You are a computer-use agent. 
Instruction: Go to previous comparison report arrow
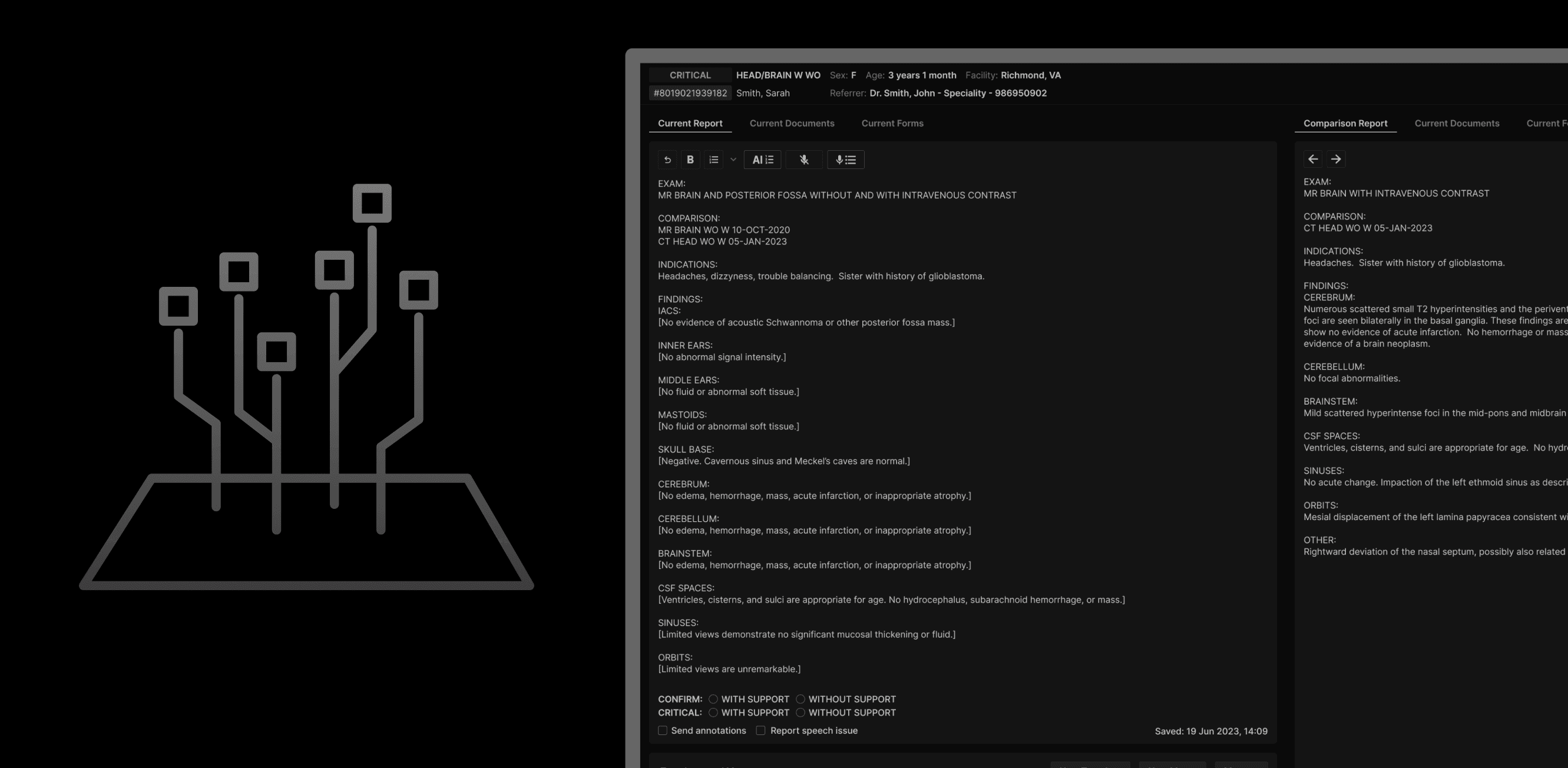click(1313, 159)
